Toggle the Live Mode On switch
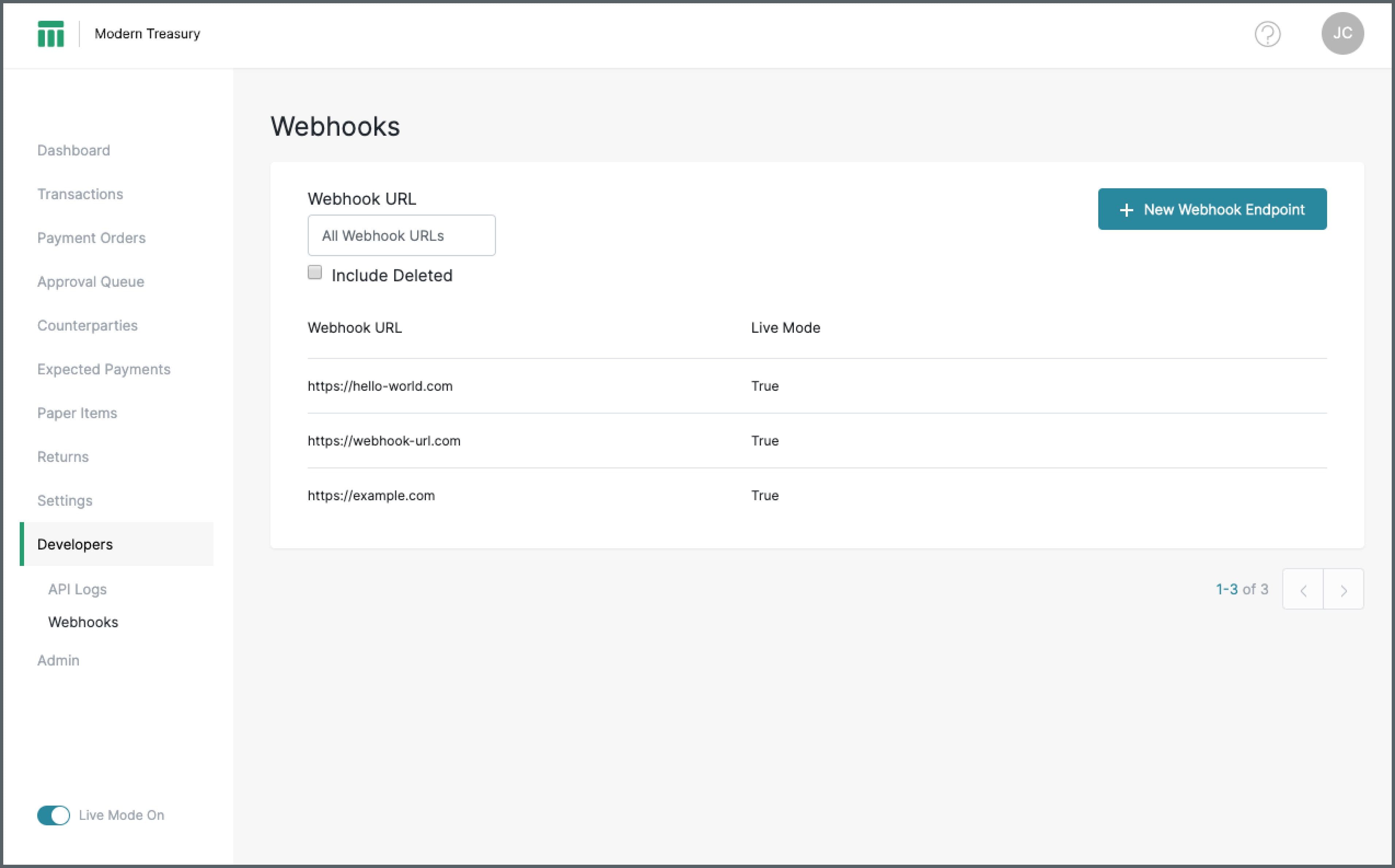Screen dimensions: 1395x868 pos(52,815)
